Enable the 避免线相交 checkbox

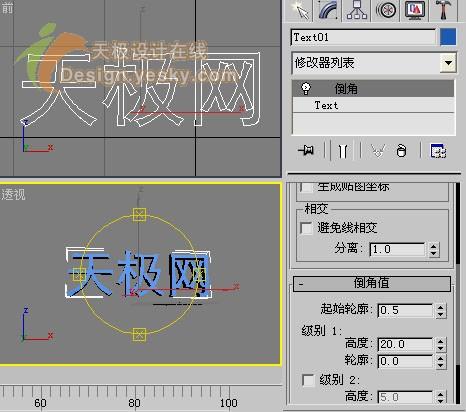(x=306, y=228)
